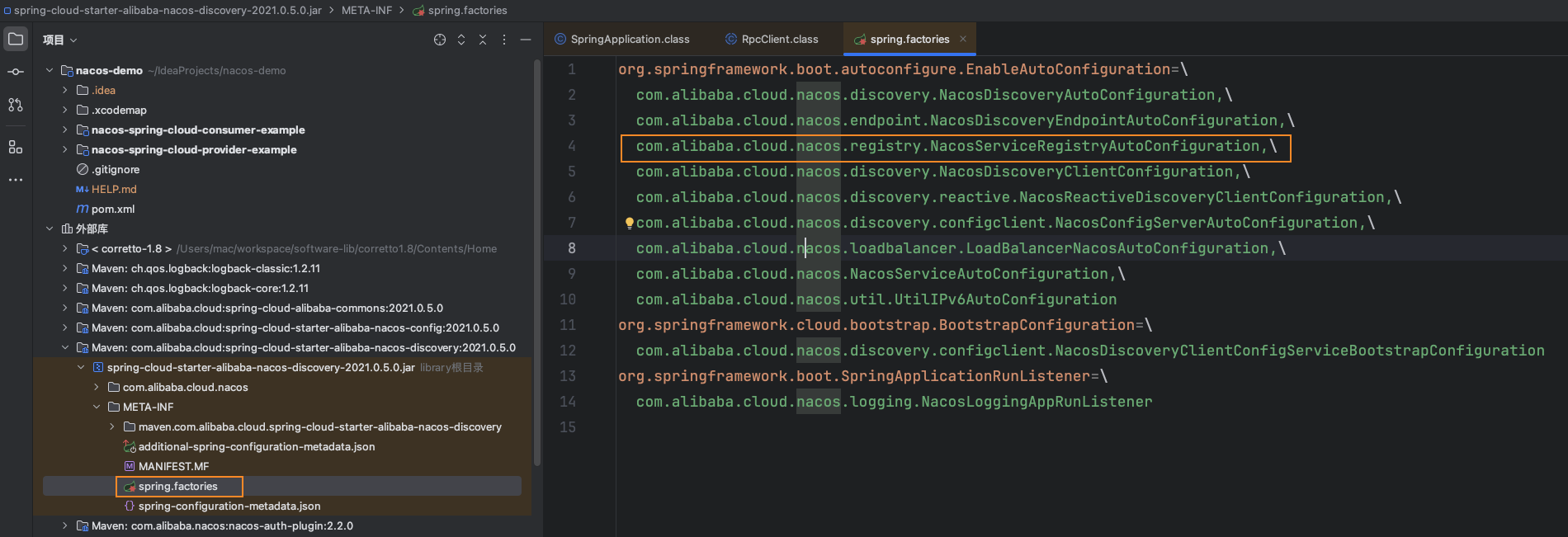Expand spring-cloud-alibaba-commons library arrow
Screen dimensions: 1568x537
click(x=65, y=308)
